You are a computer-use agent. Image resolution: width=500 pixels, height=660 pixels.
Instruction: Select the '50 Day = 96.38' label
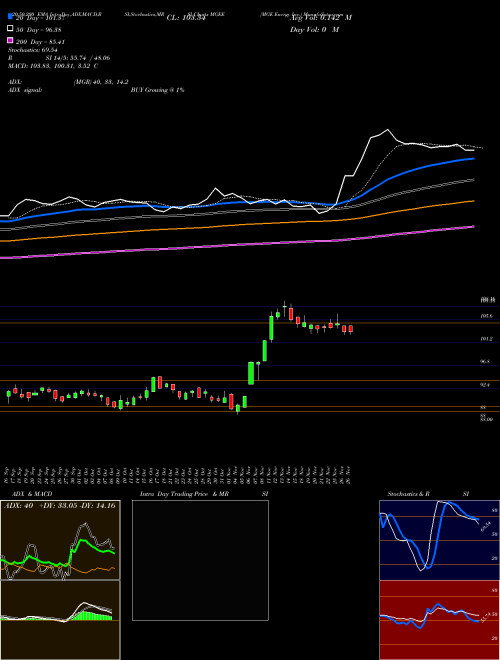coord(39,30)
